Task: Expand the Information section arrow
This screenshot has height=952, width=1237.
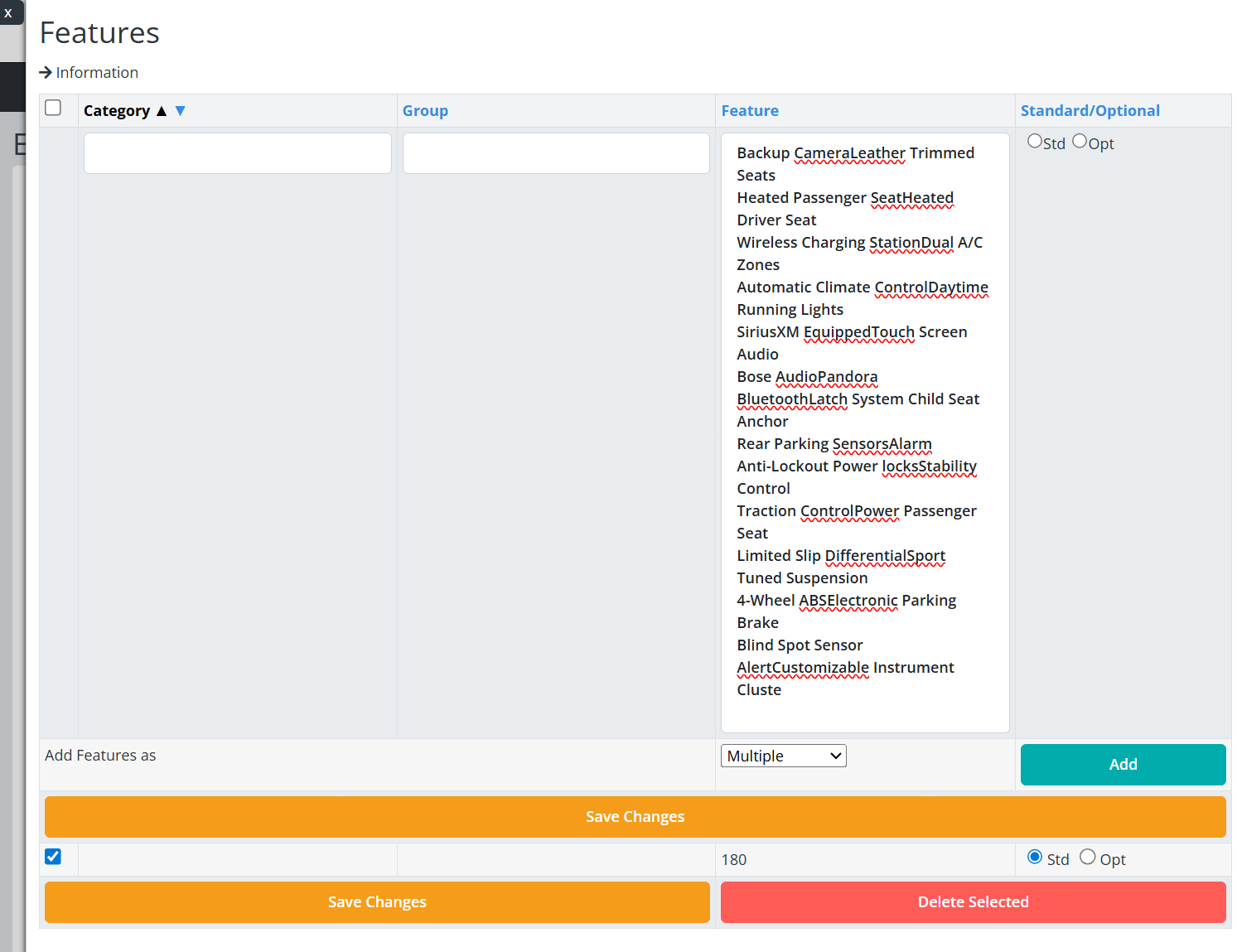Action: tap(46, 73)
